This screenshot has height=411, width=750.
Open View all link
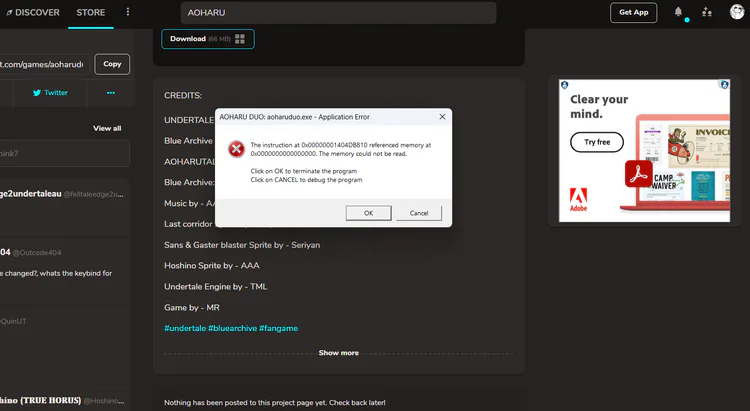(107, 128)
